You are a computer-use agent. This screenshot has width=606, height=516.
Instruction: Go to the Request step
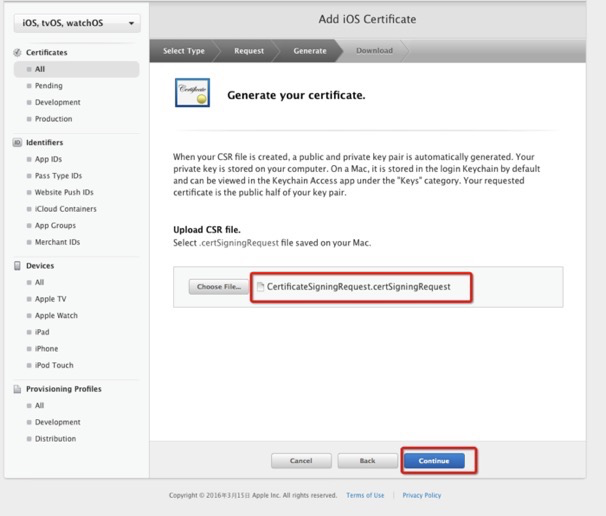(249, 50)
